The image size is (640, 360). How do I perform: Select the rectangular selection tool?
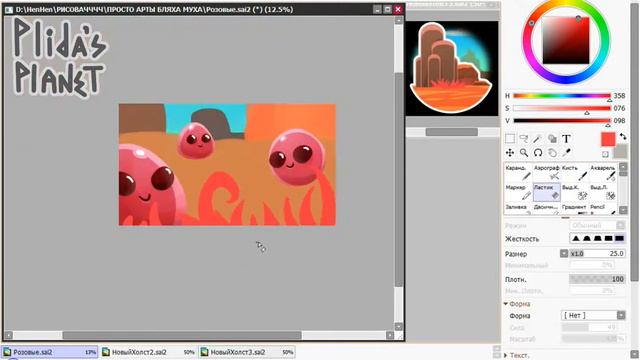(x=510, y=139)
